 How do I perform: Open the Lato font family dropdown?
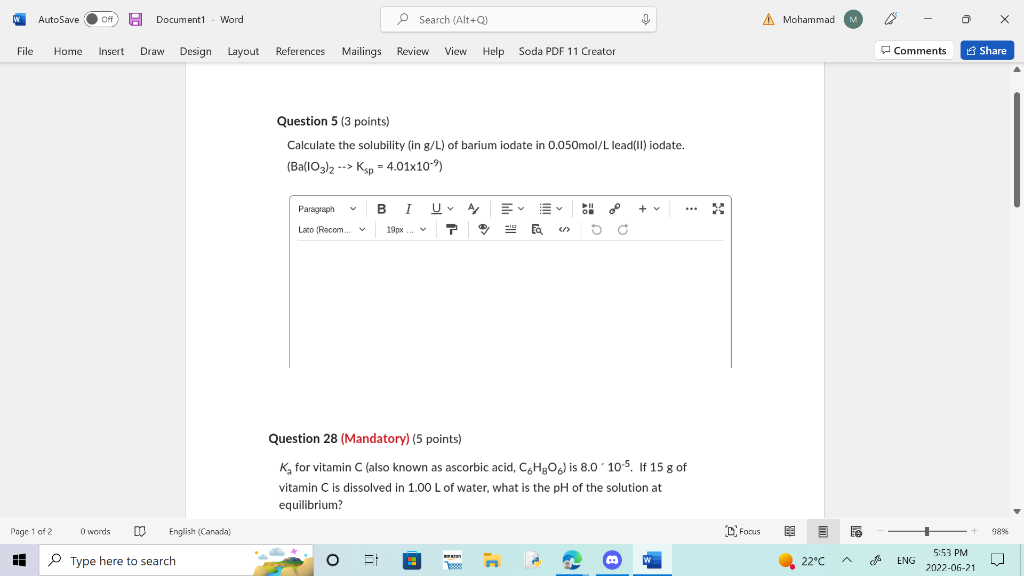point(332,230)
